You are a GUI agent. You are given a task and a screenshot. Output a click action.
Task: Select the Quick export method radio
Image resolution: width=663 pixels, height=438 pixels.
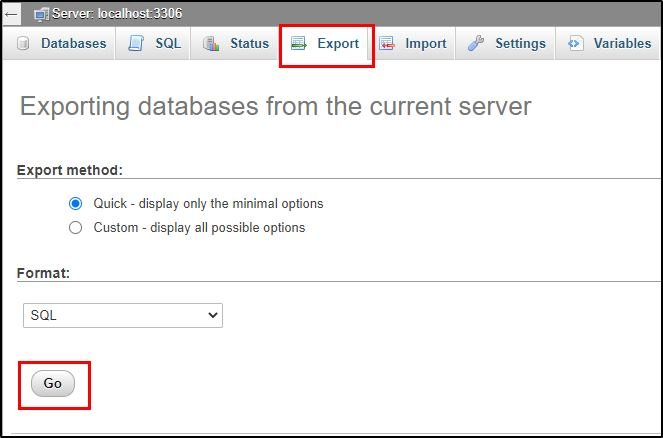(x=75, y=204)
